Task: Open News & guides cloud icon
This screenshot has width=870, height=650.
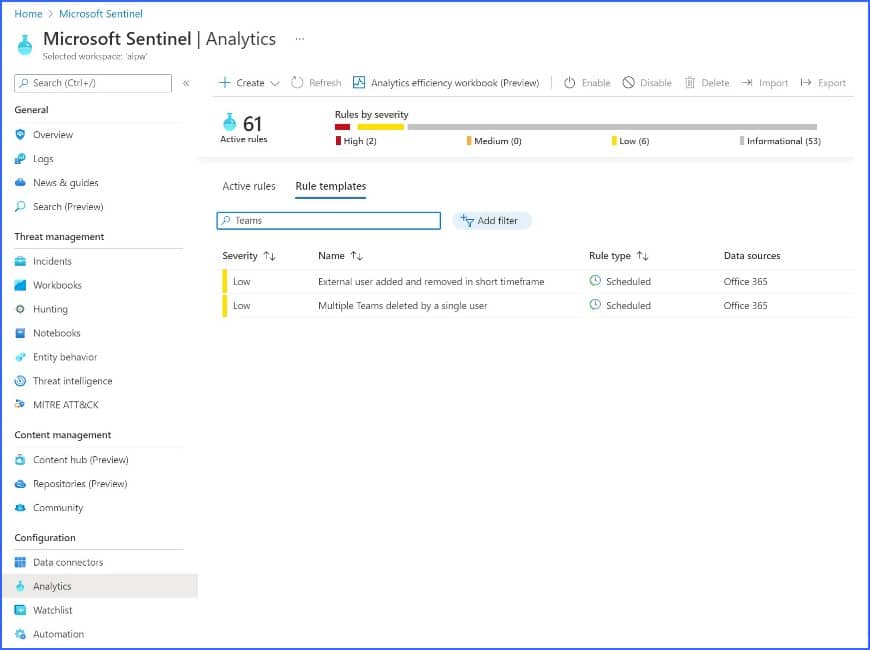Action: 21,183
